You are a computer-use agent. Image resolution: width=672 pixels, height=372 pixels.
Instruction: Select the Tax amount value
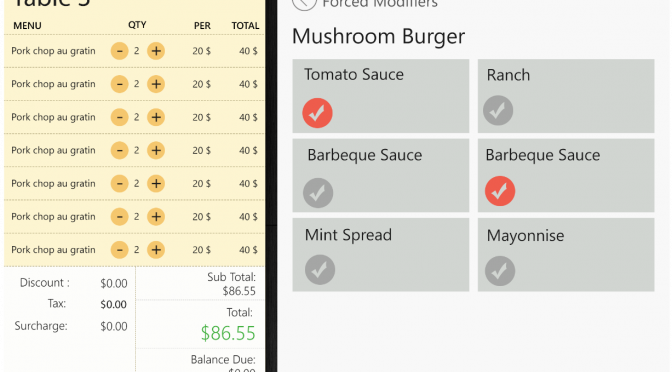coord(114,305)
